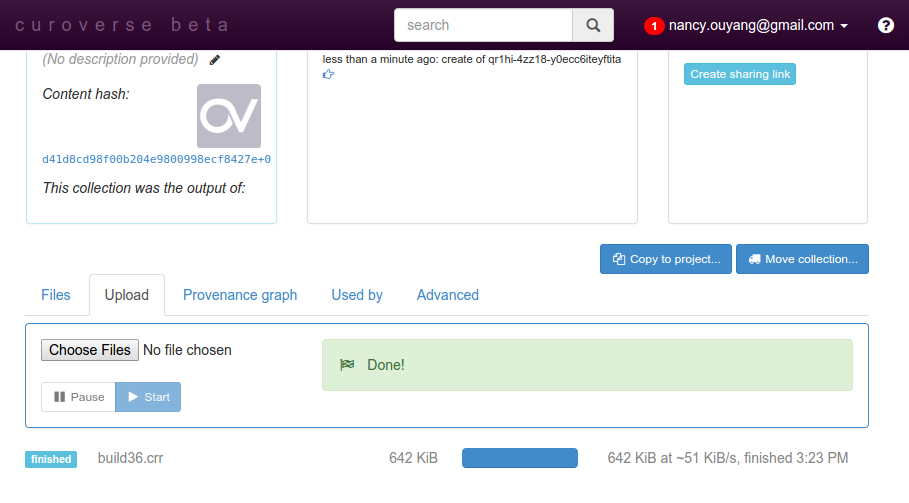The width and height of the screenshot is (909, 503).
Task: Edit description with the pencil icon
Action: tap(214, 60)
